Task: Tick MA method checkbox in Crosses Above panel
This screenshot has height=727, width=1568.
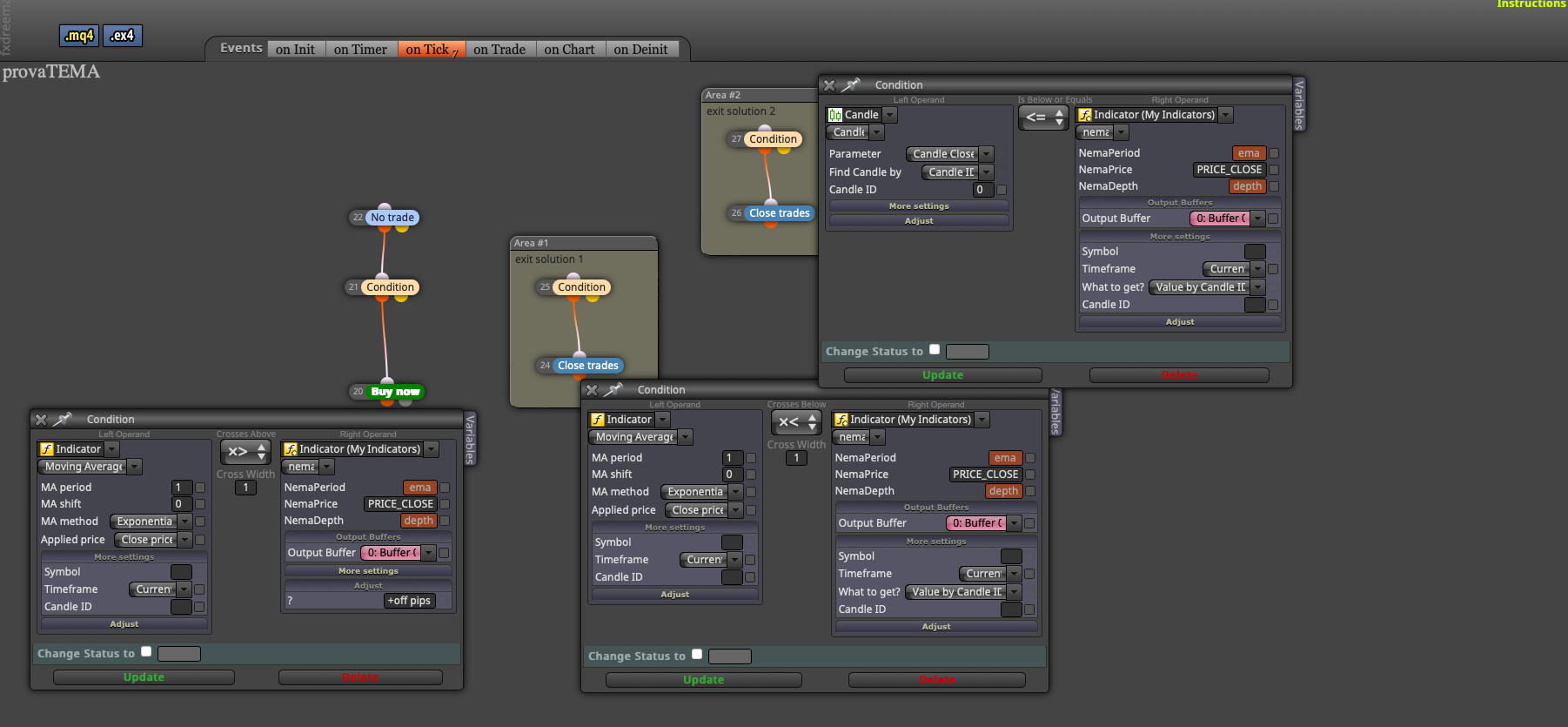Action: click(x=200, y=522)
